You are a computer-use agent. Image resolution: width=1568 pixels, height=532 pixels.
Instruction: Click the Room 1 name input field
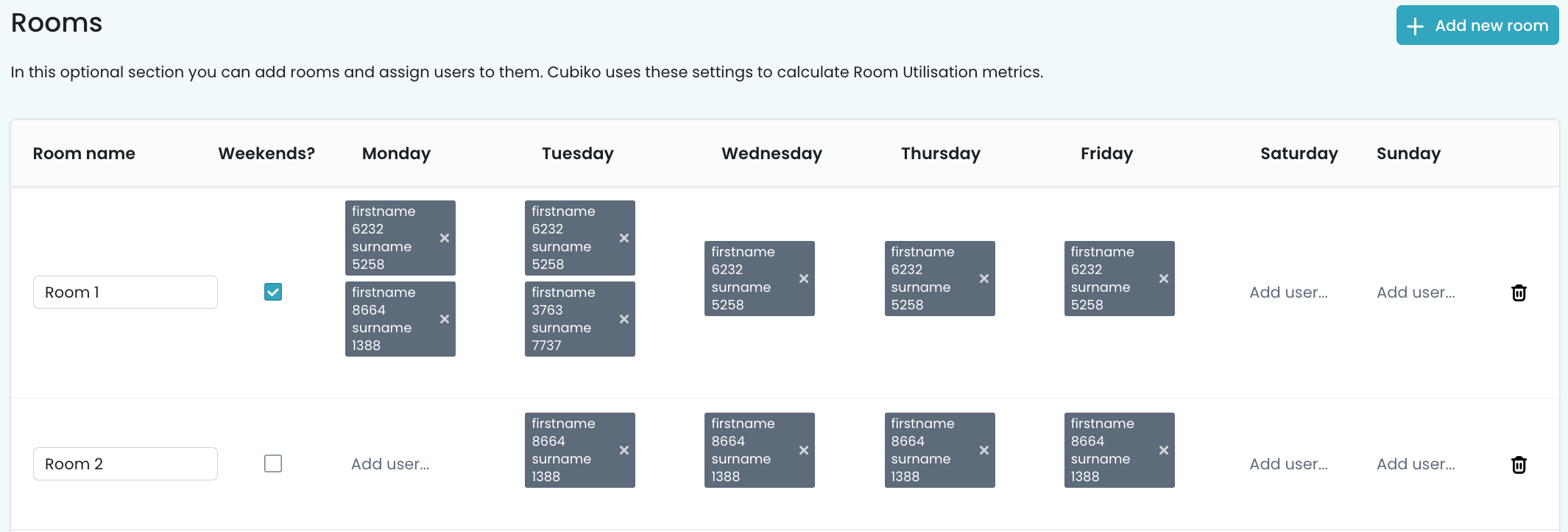pos(125,292)
